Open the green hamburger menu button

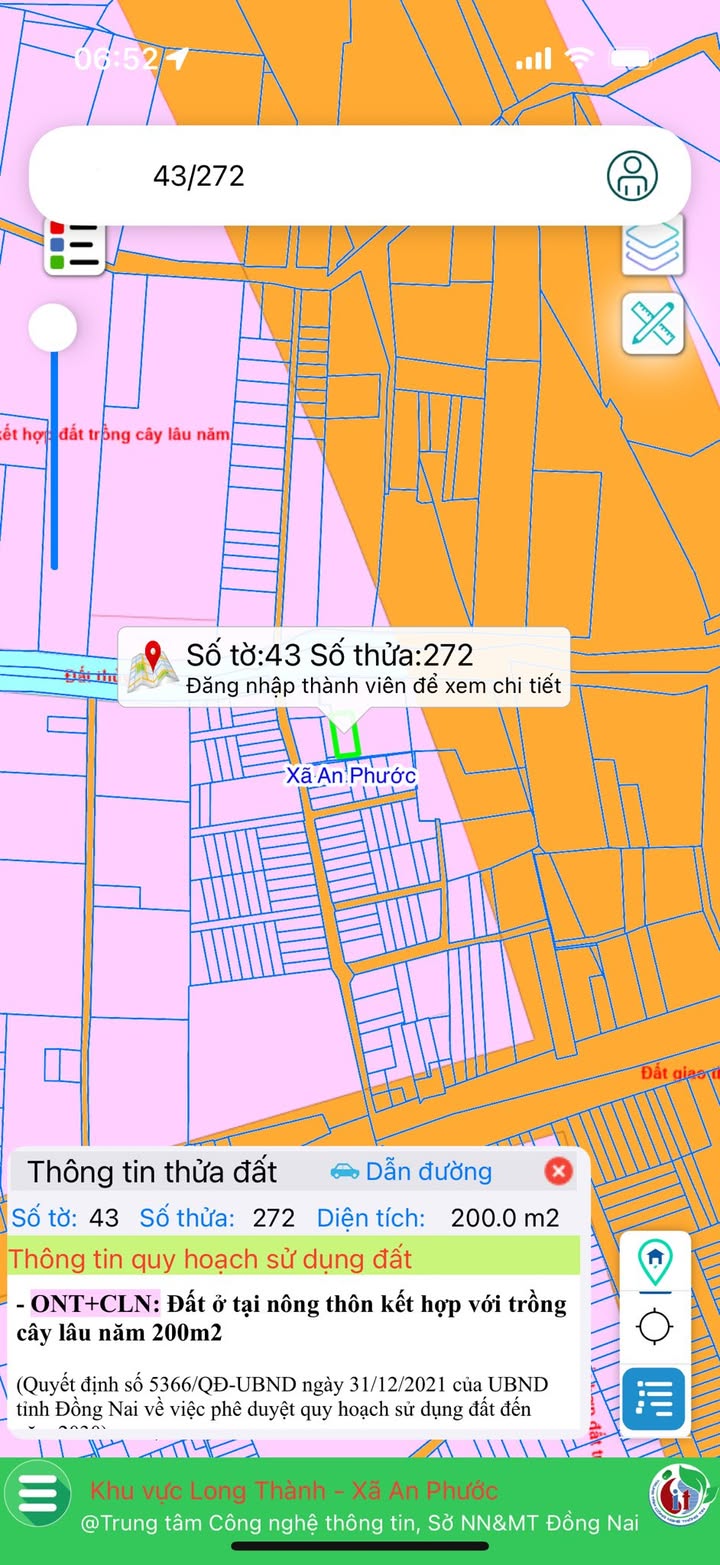coord(37,1494)
